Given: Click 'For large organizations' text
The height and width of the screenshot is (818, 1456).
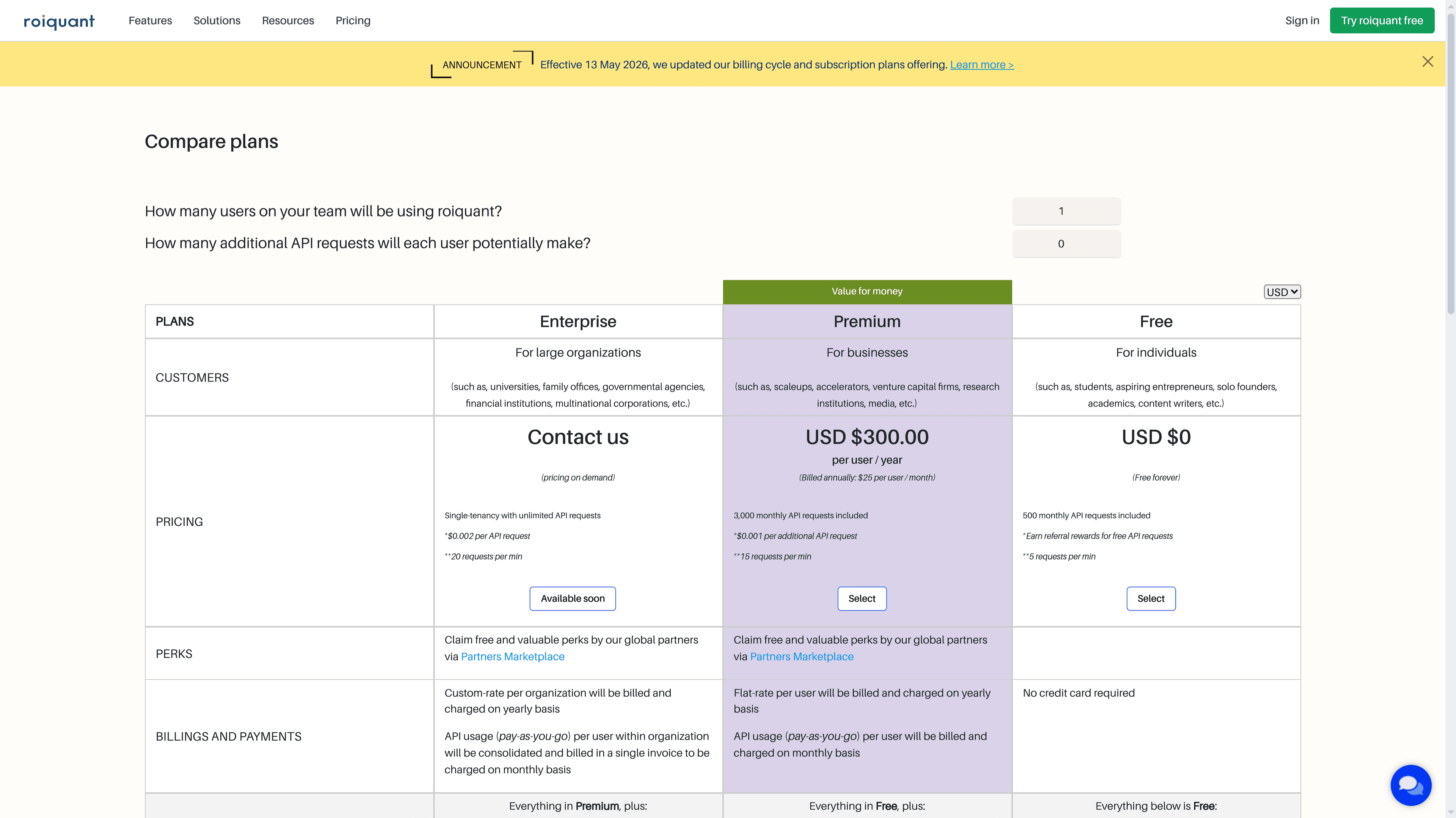Looking at the screenshot, I should click(577, 353).
